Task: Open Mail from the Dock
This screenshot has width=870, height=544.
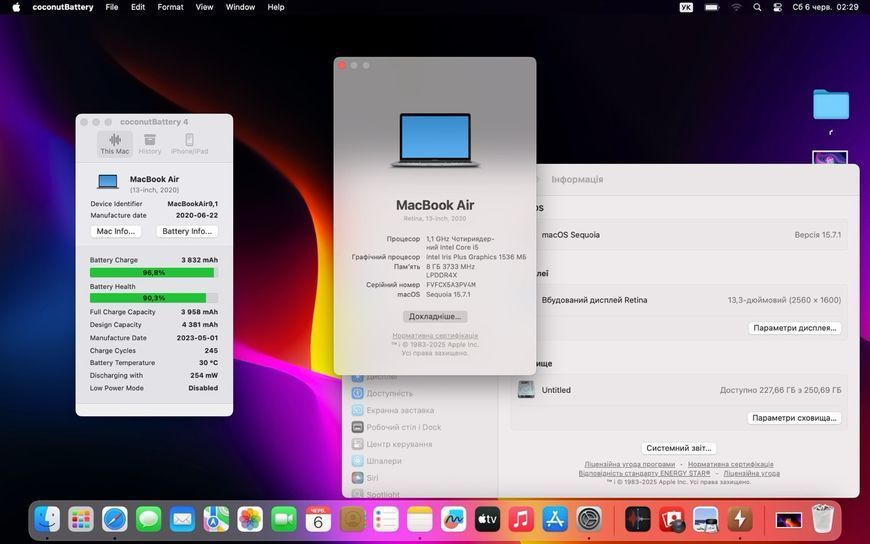Action: [183, 520]
